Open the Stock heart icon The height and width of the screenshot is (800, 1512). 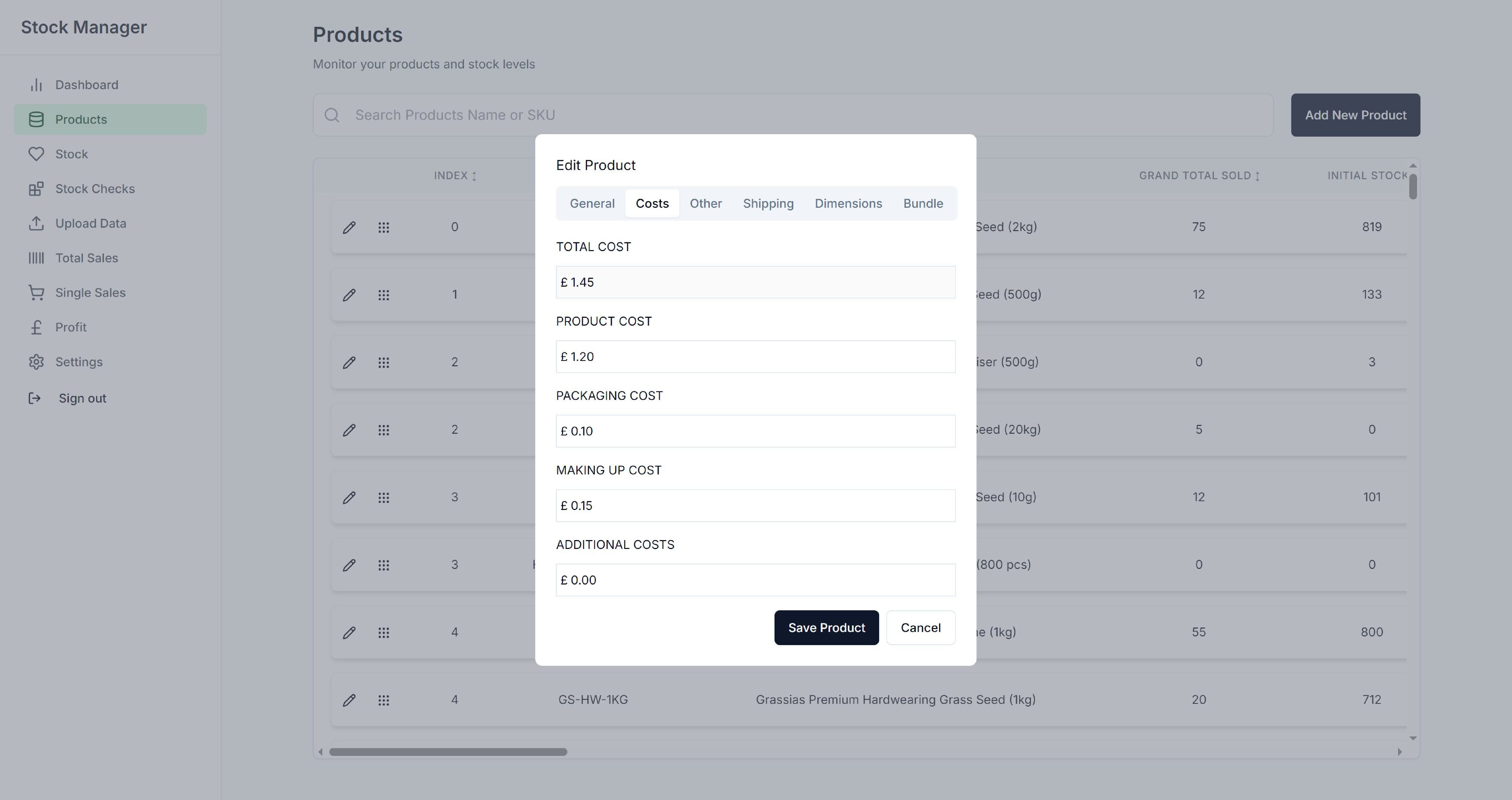37,154
